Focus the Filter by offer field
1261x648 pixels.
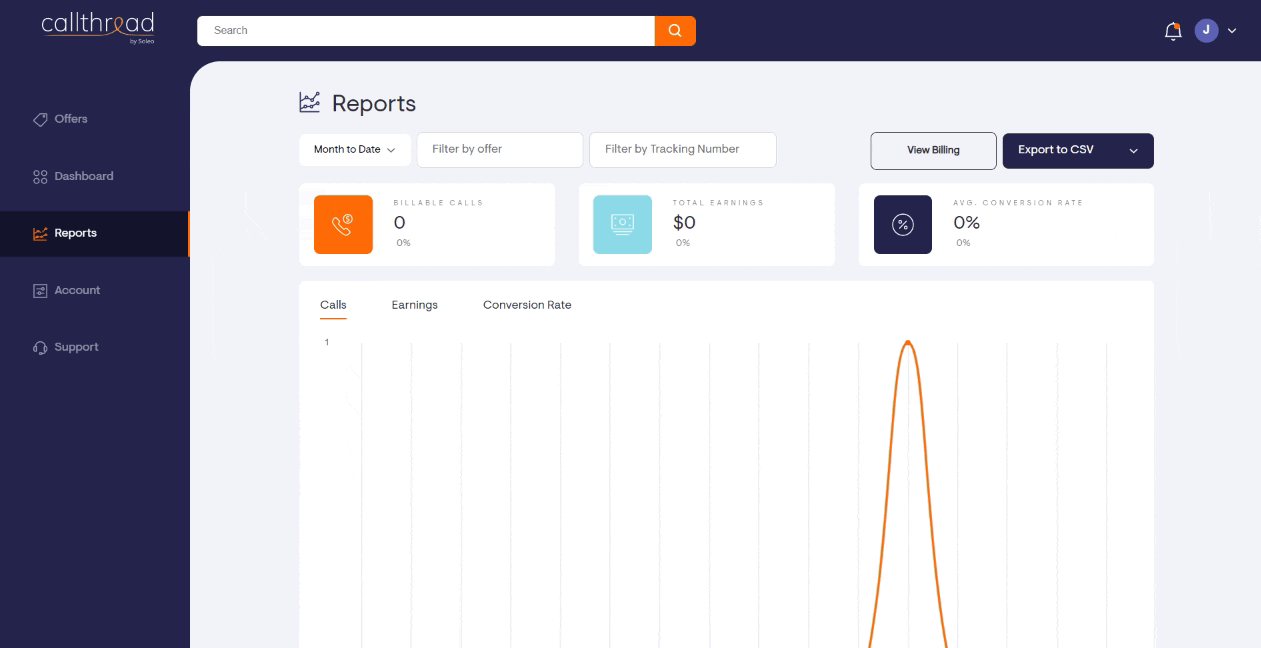point(500,150)
